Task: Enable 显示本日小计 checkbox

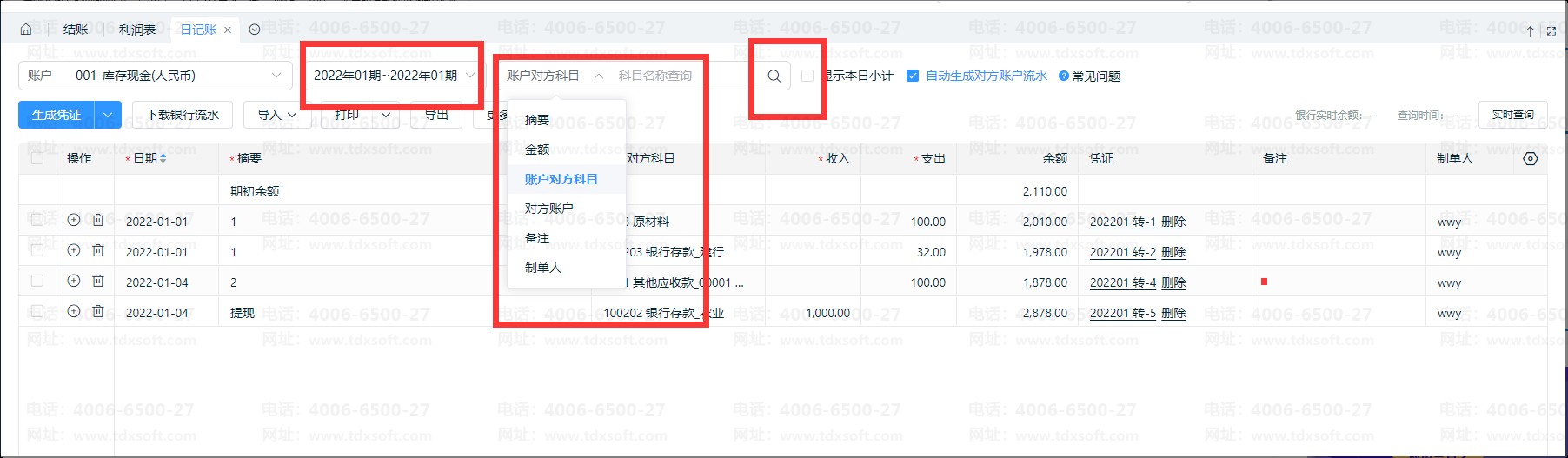Action: [807, 76]
